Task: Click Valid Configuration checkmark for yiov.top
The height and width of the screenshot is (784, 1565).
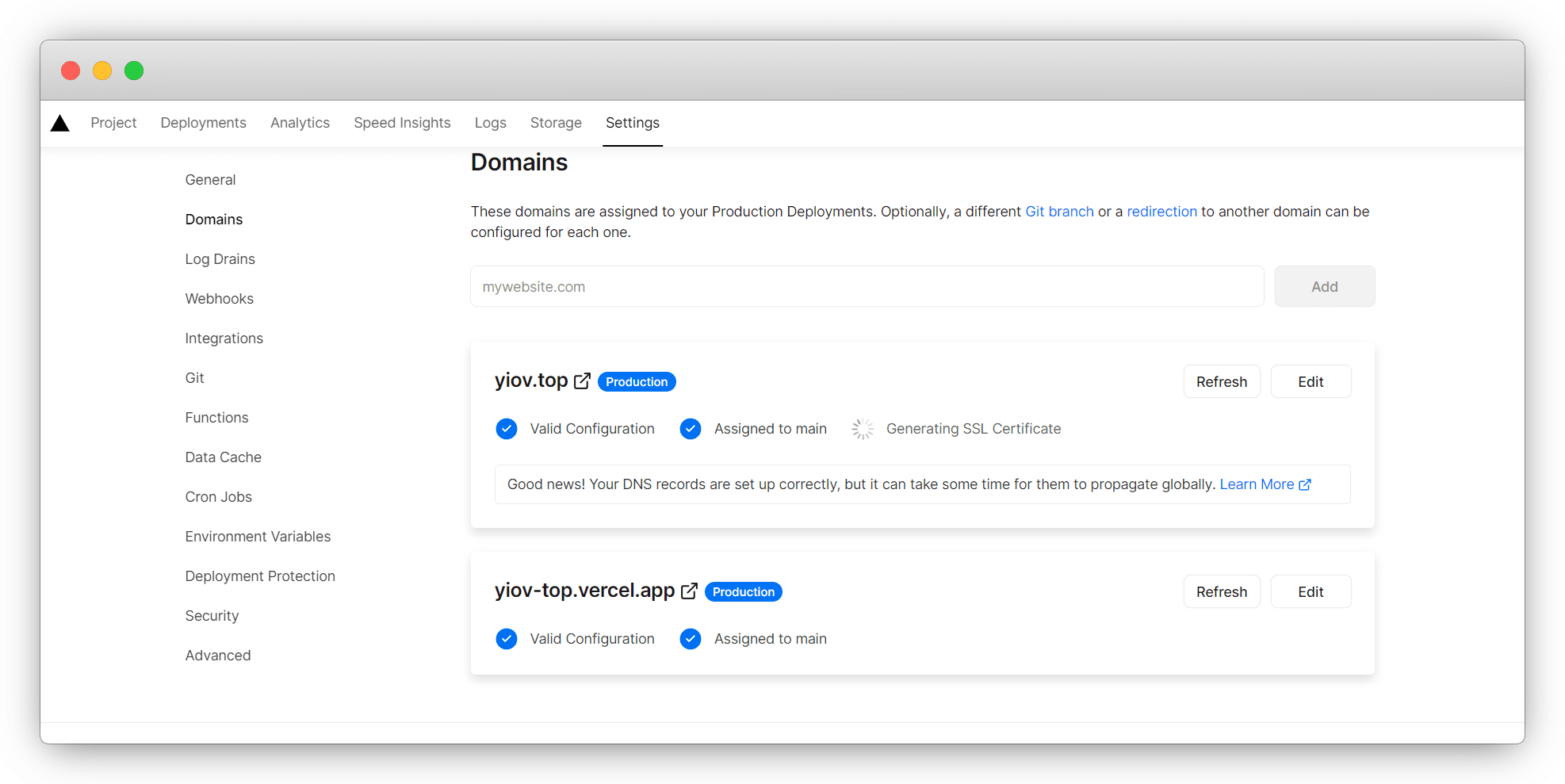Action: pyautogui.click(x=507, y=429)
